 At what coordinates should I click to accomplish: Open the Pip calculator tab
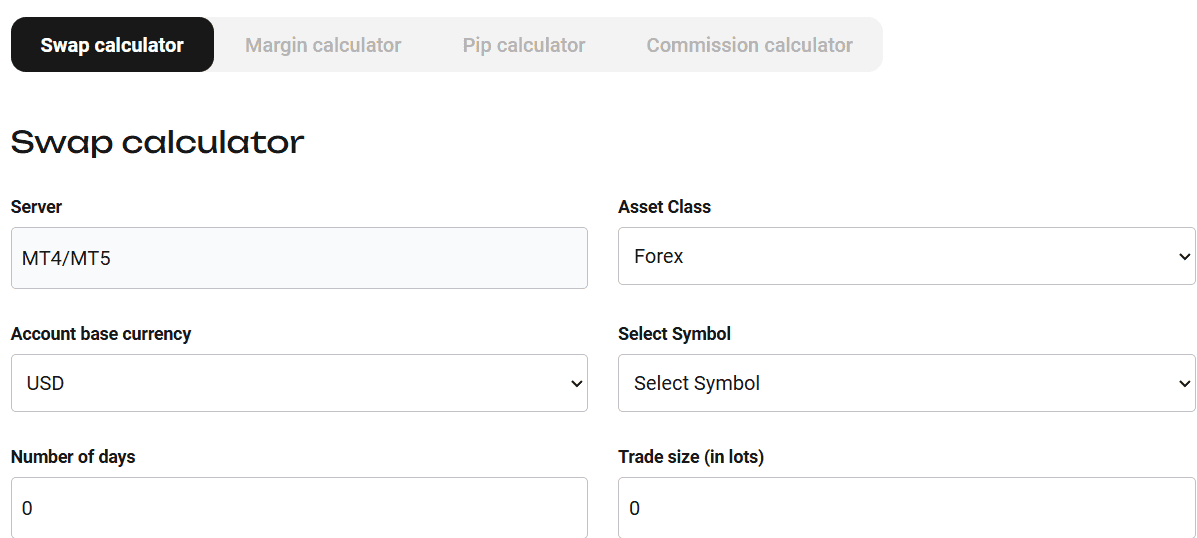pos(524,45)
